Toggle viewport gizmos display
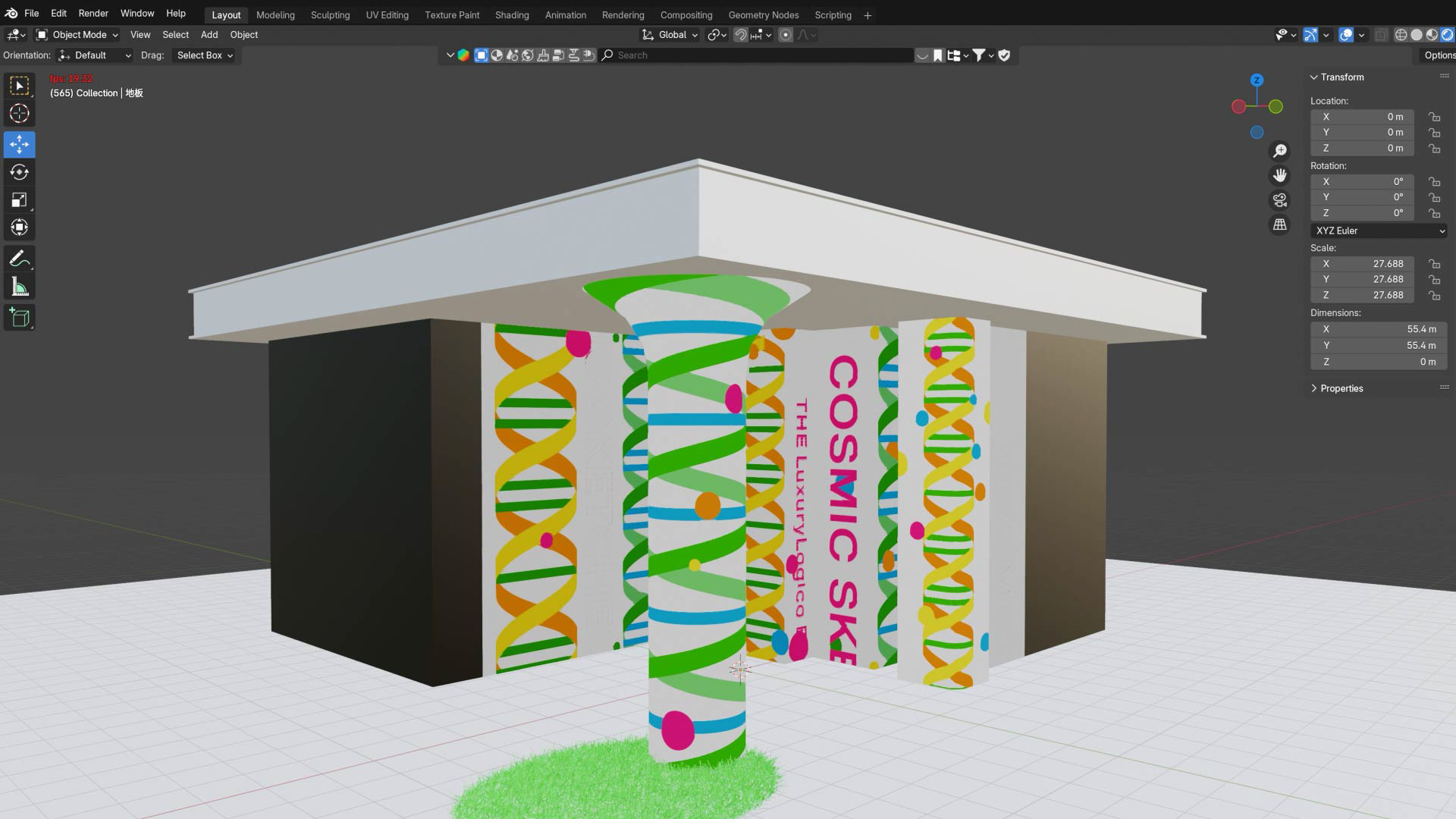1456x819 pixels. (1310, 35)
